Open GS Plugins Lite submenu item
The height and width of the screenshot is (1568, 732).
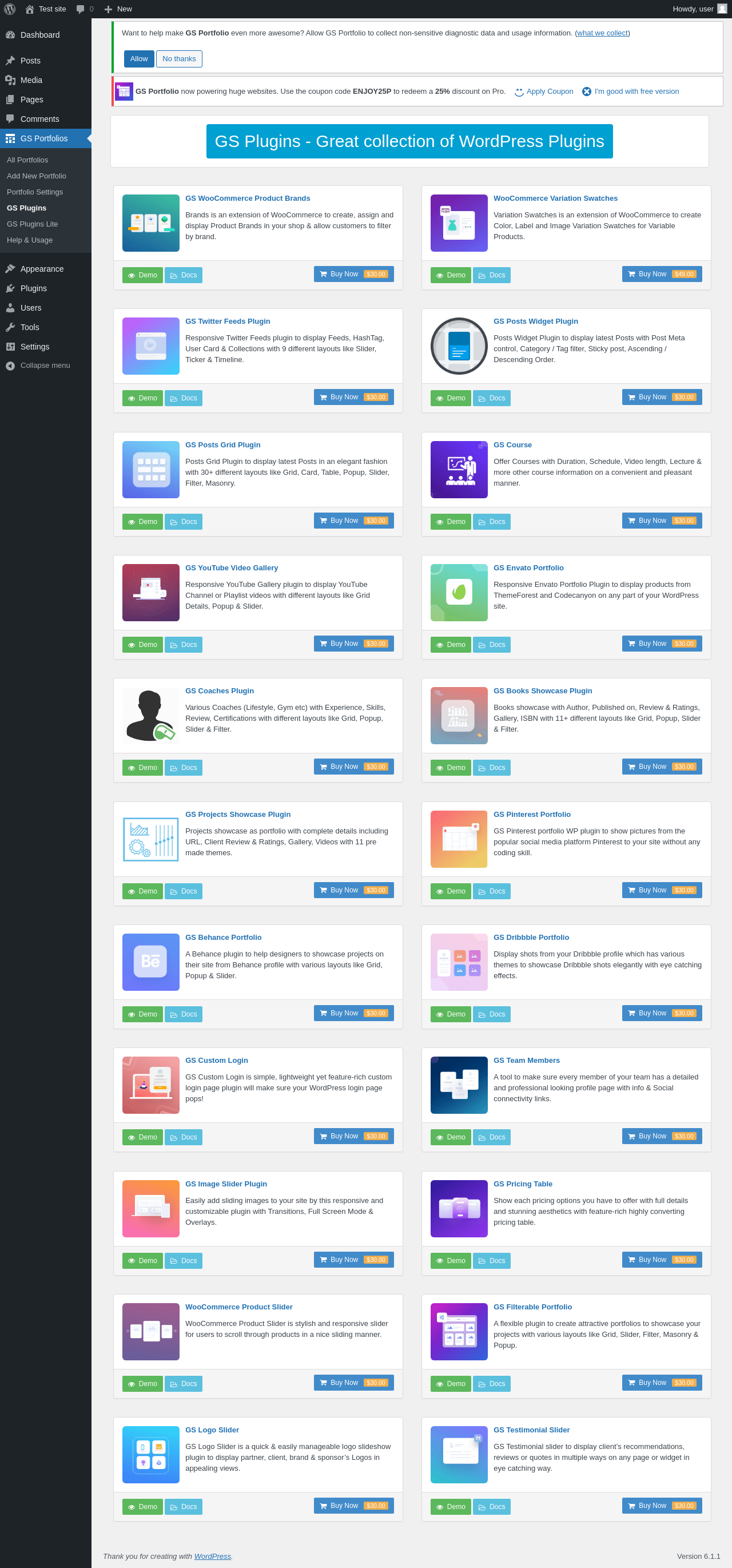(x=32, y=224)
